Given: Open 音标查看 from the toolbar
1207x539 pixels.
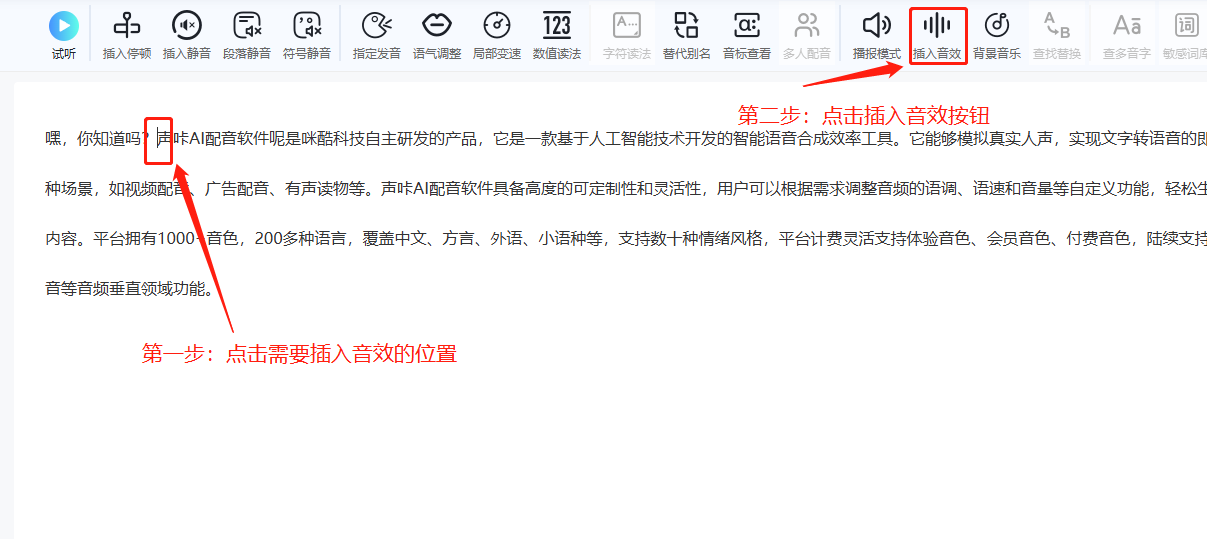Looking at the screenshot, I should (747, 35).
